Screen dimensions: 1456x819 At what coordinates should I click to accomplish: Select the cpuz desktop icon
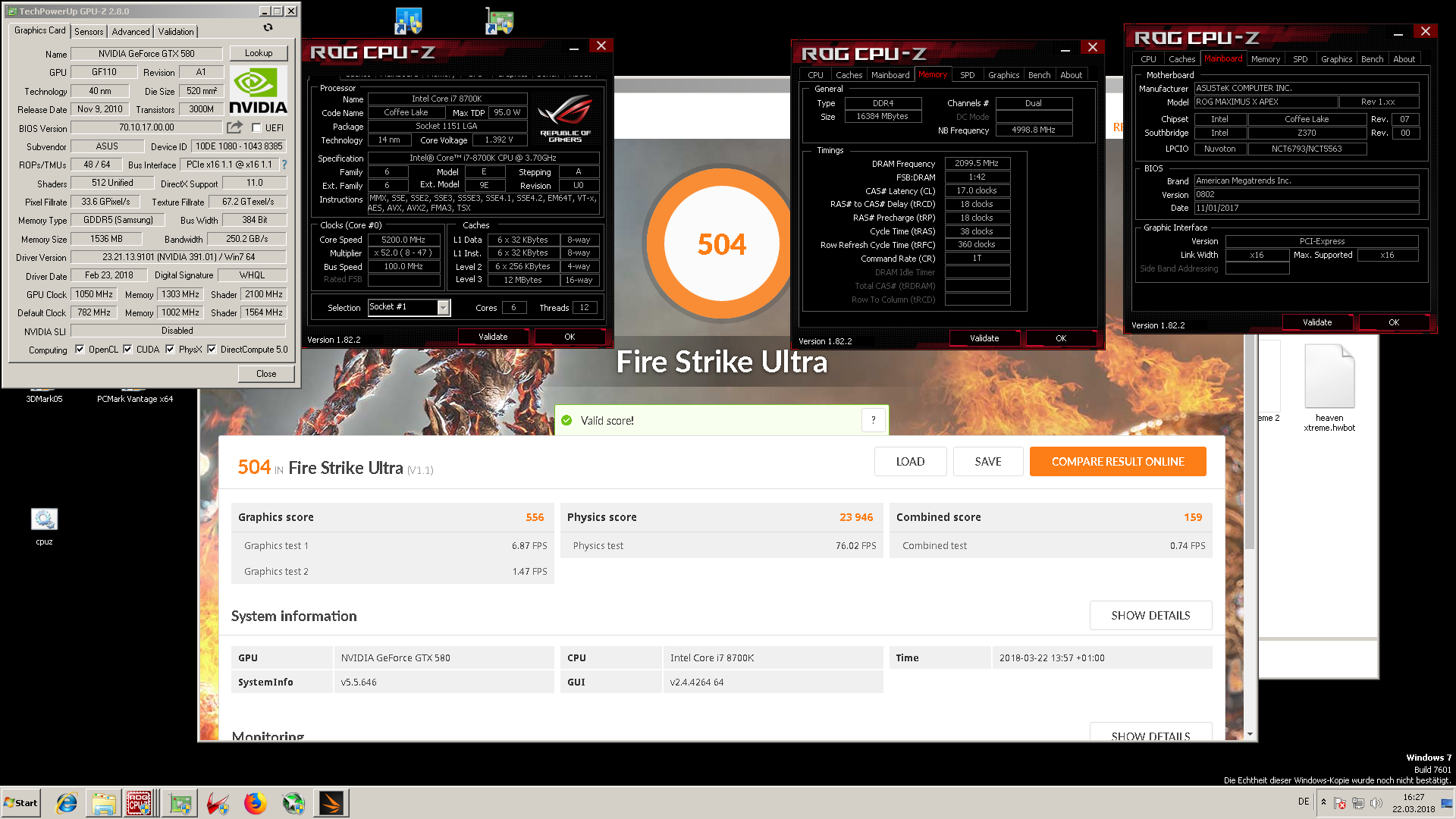pyautogui.click(x=44, y=519)
